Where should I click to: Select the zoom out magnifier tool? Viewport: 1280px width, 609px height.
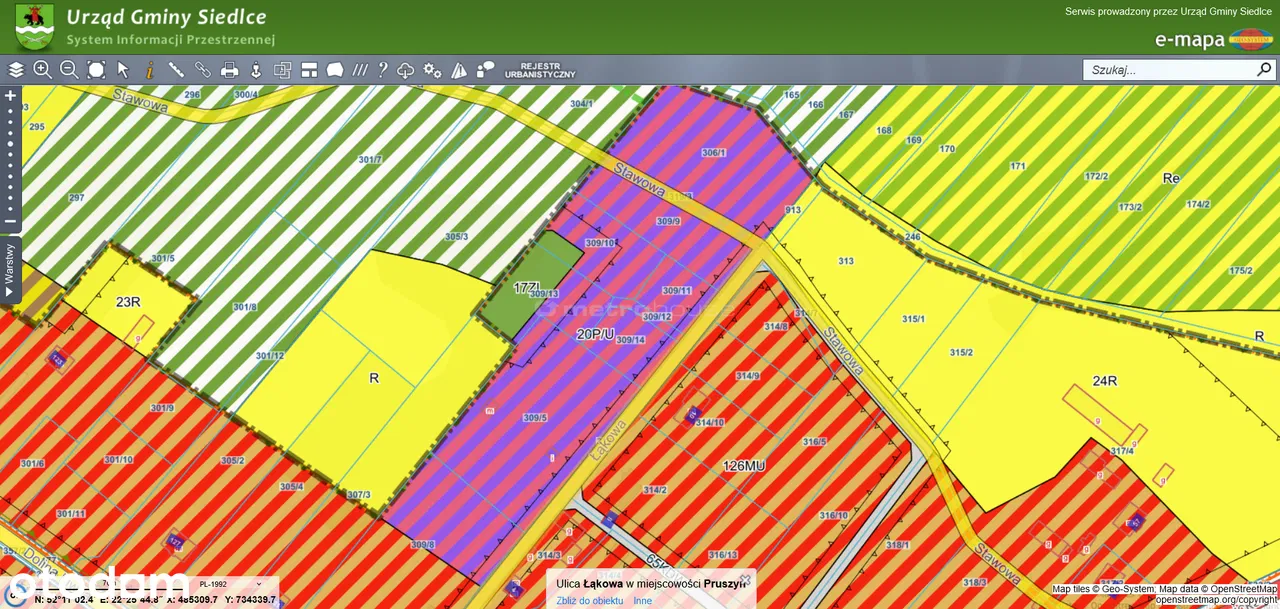pos(69,70)
